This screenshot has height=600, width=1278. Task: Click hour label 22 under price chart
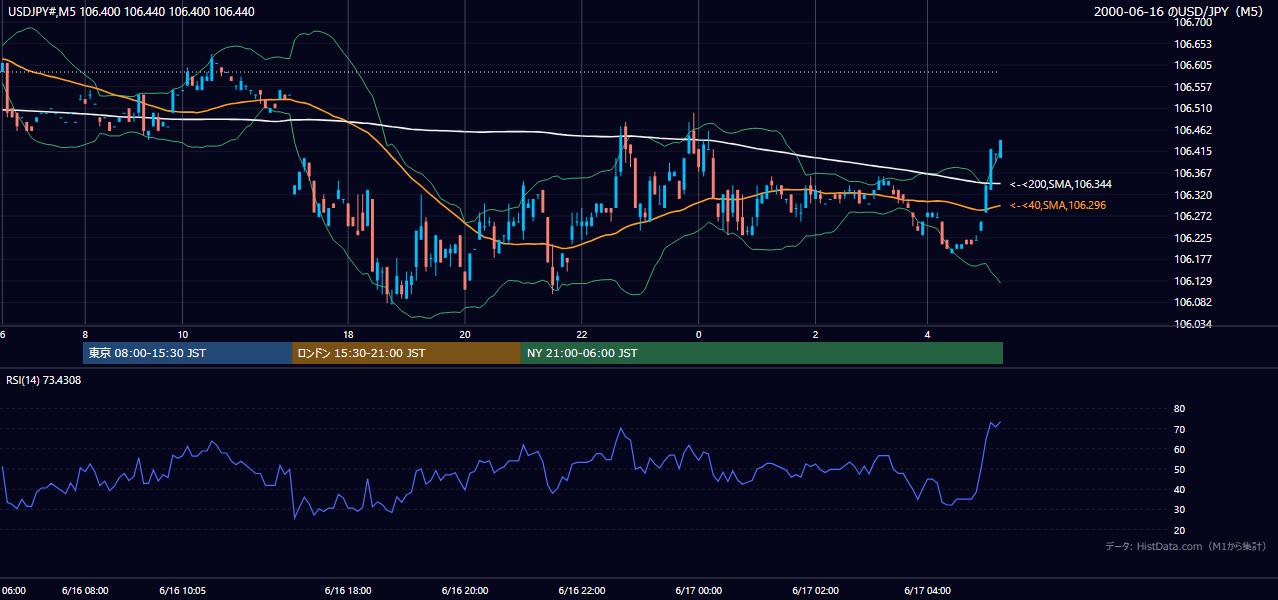(x=581, y=334)
